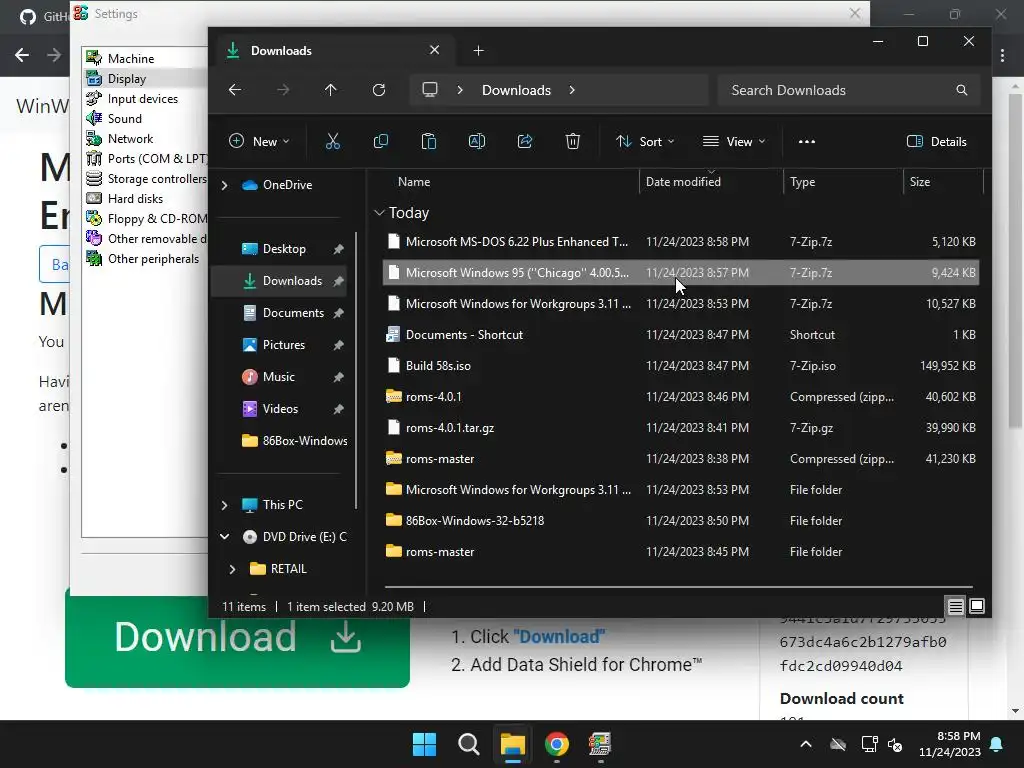
Task: Sort by Size column header
Action: click(x=920, y=182)
